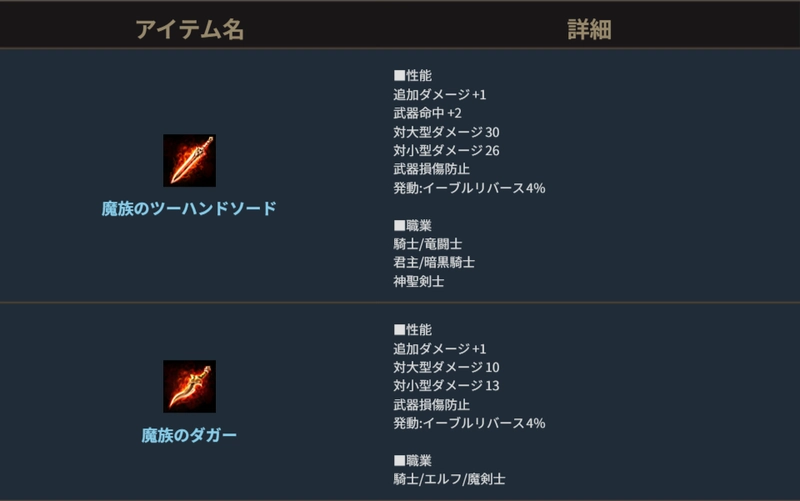
Task: Click the 対小型ダメージ26 stat text
Action: point(446,150)
